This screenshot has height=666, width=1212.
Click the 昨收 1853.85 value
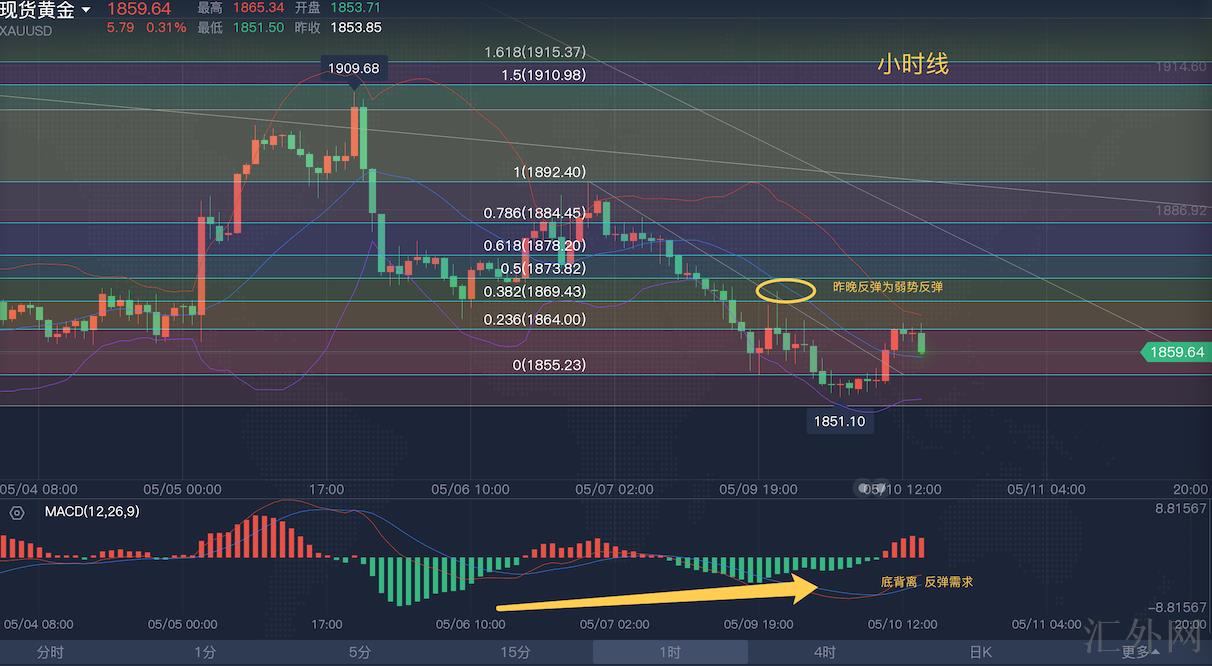point(356,27)
